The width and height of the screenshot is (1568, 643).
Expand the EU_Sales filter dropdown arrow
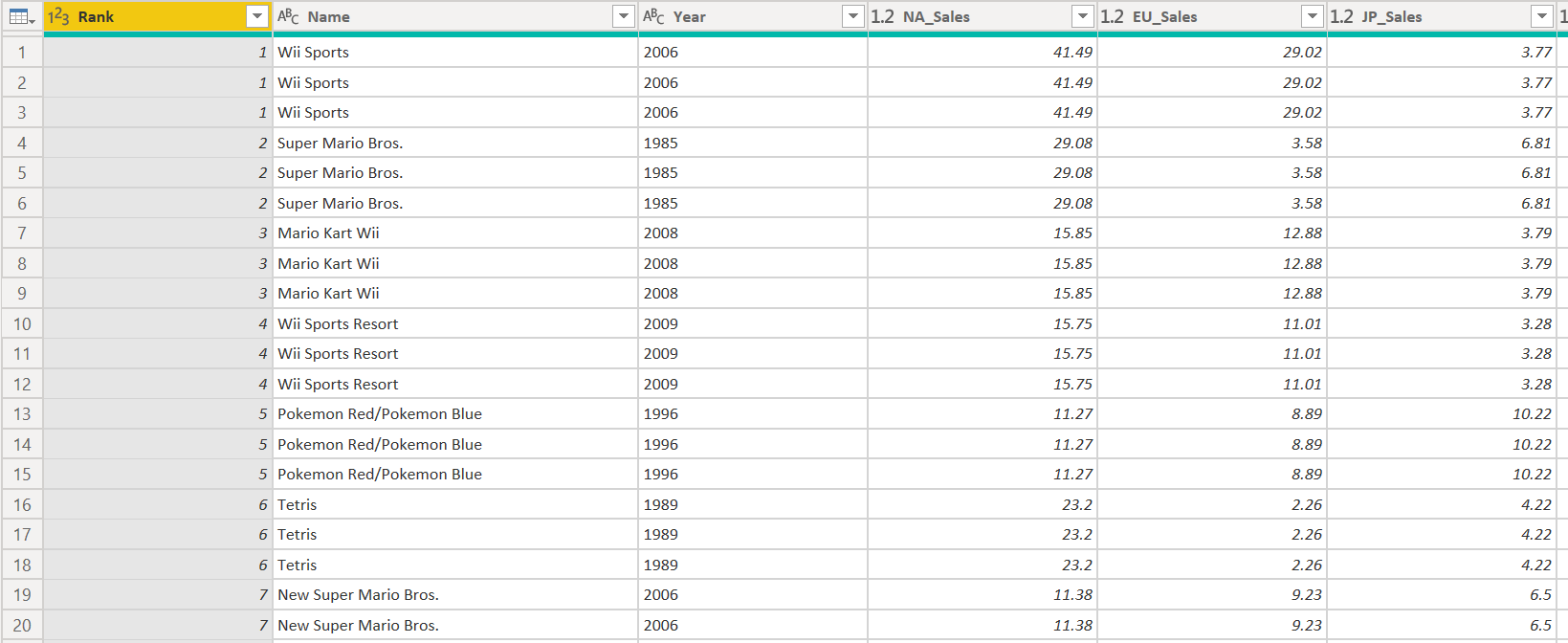click(1312, 17)
